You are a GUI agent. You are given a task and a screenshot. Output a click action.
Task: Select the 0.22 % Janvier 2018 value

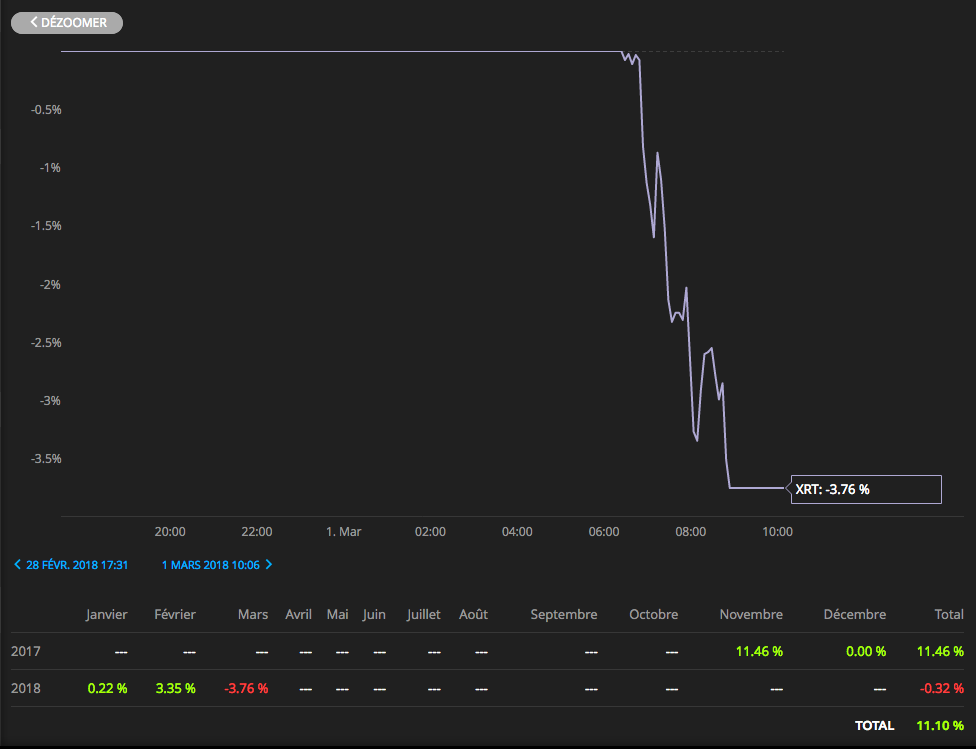108,689
